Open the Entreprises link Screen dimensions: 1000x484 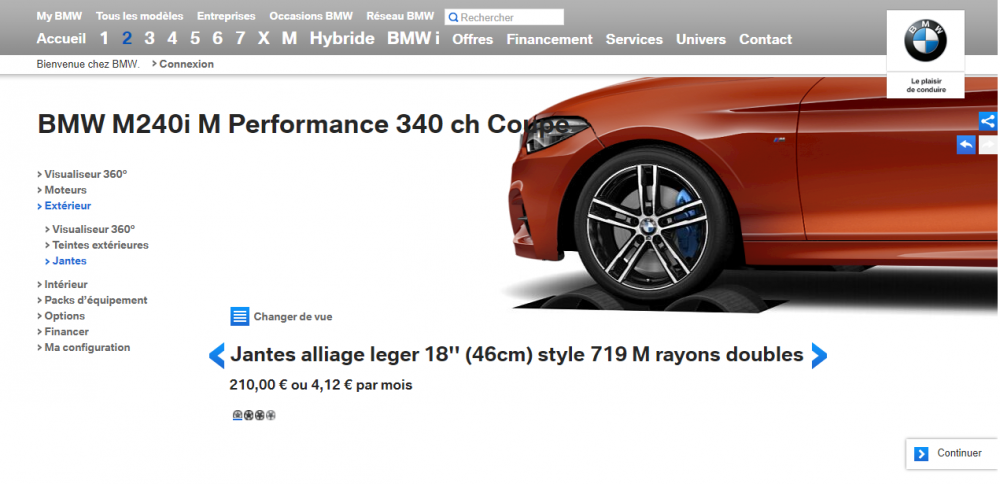pyautogui.click(x=226, y=16)
